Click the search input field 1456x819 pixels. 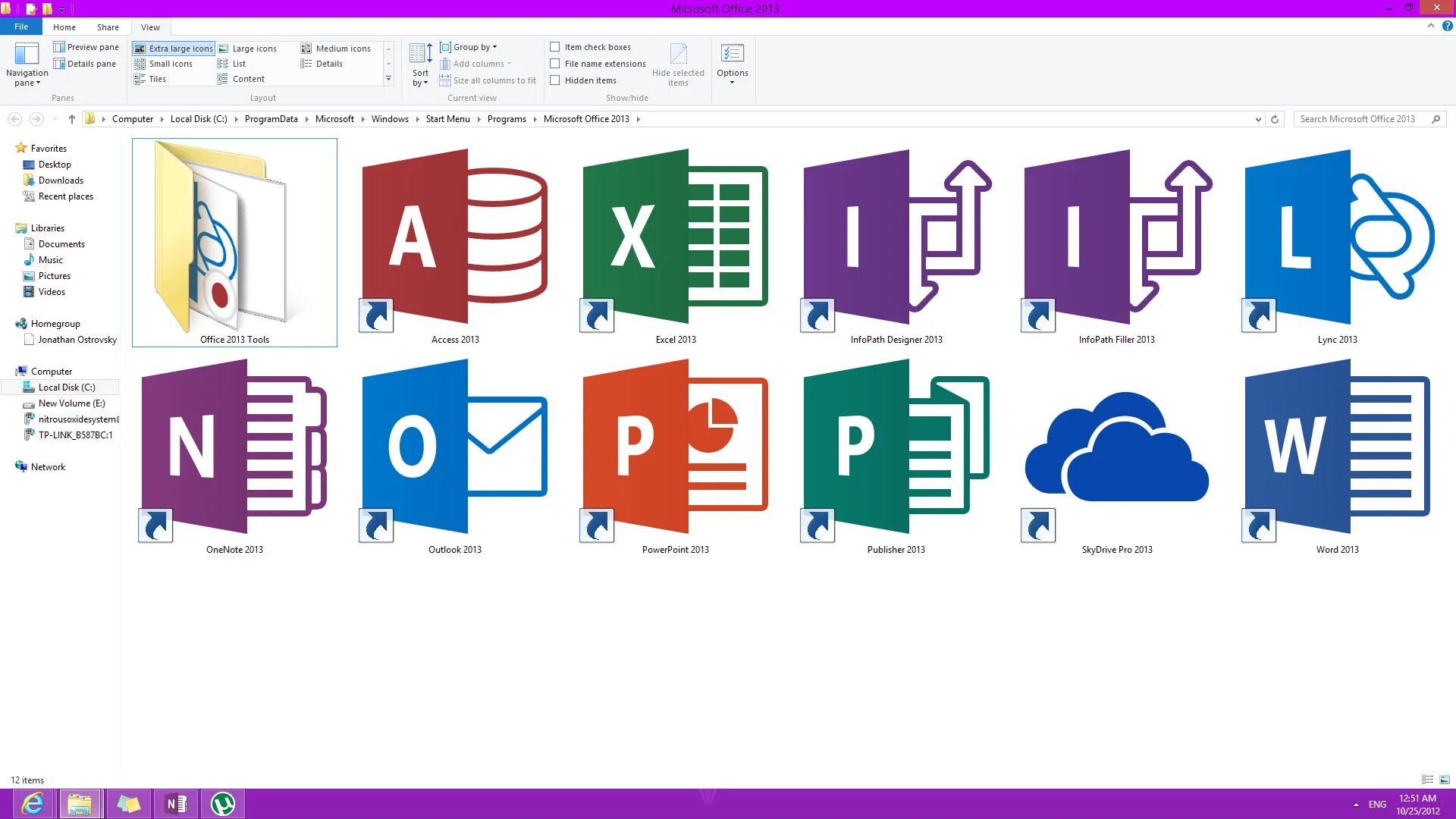(1365, 119)
